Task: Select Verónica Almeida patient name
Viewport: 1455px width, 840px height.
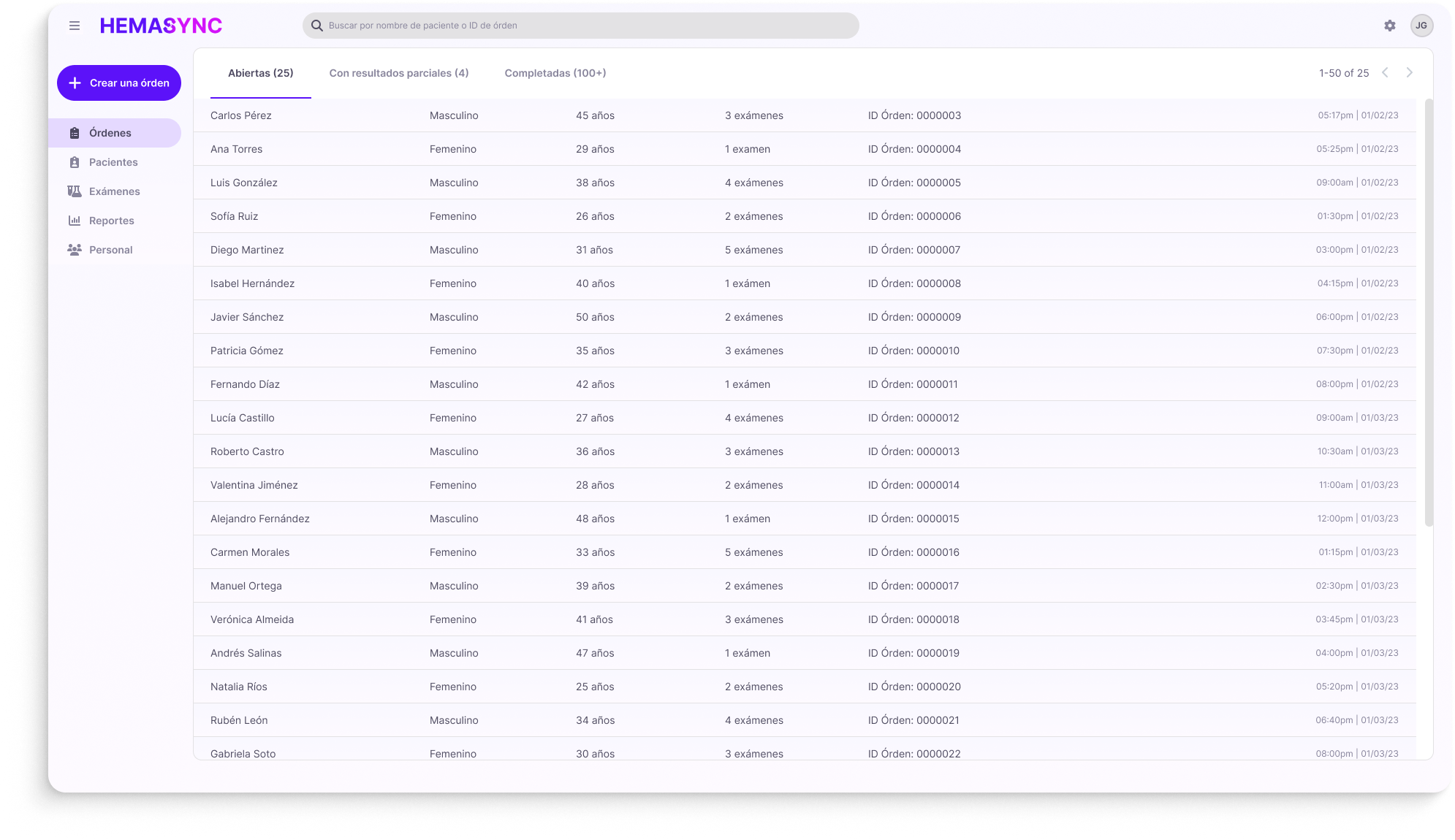Action: tap(252, 619)
